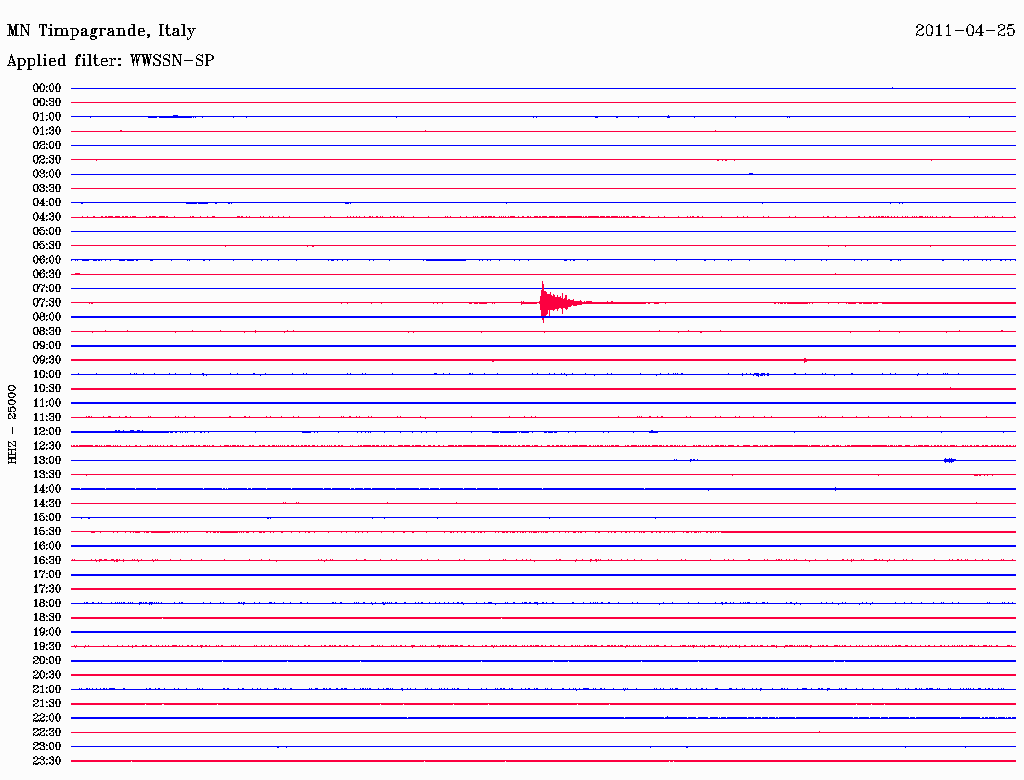The height and width of the screenshot is (780, 1024).
Task: Click the 04:00 time label
Action: tap(47, 203)
